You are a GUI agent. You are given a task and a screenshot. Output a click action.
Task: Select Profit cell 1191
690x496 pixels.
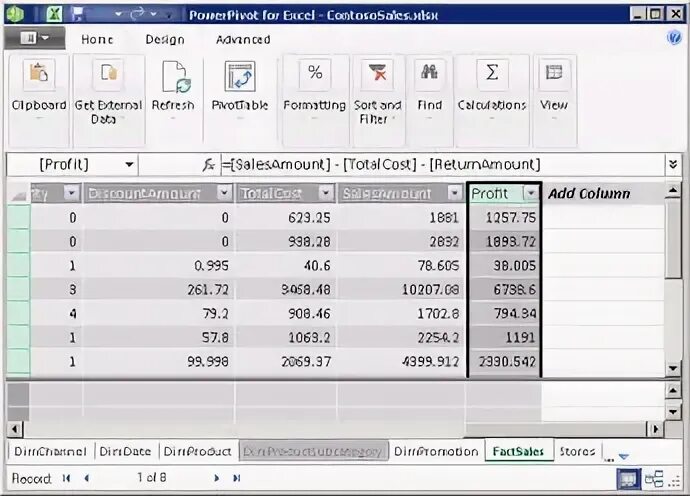coord(503,337)
